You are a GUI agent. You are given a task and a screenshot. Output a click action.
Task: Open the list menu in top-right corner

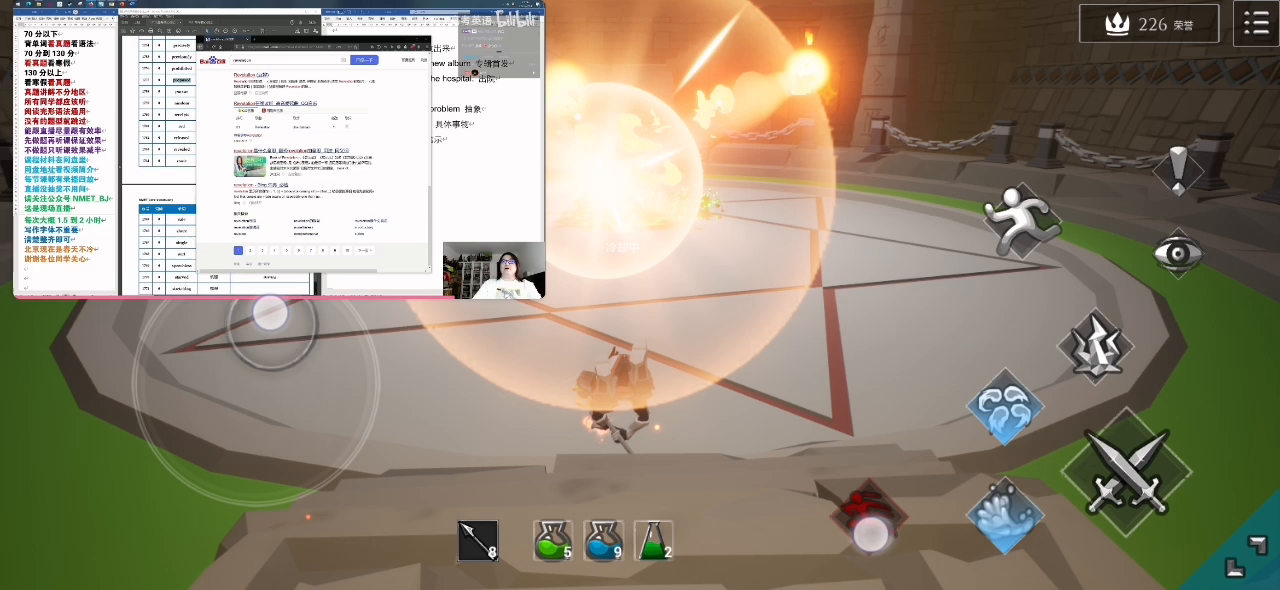[x=1256, y=24]
